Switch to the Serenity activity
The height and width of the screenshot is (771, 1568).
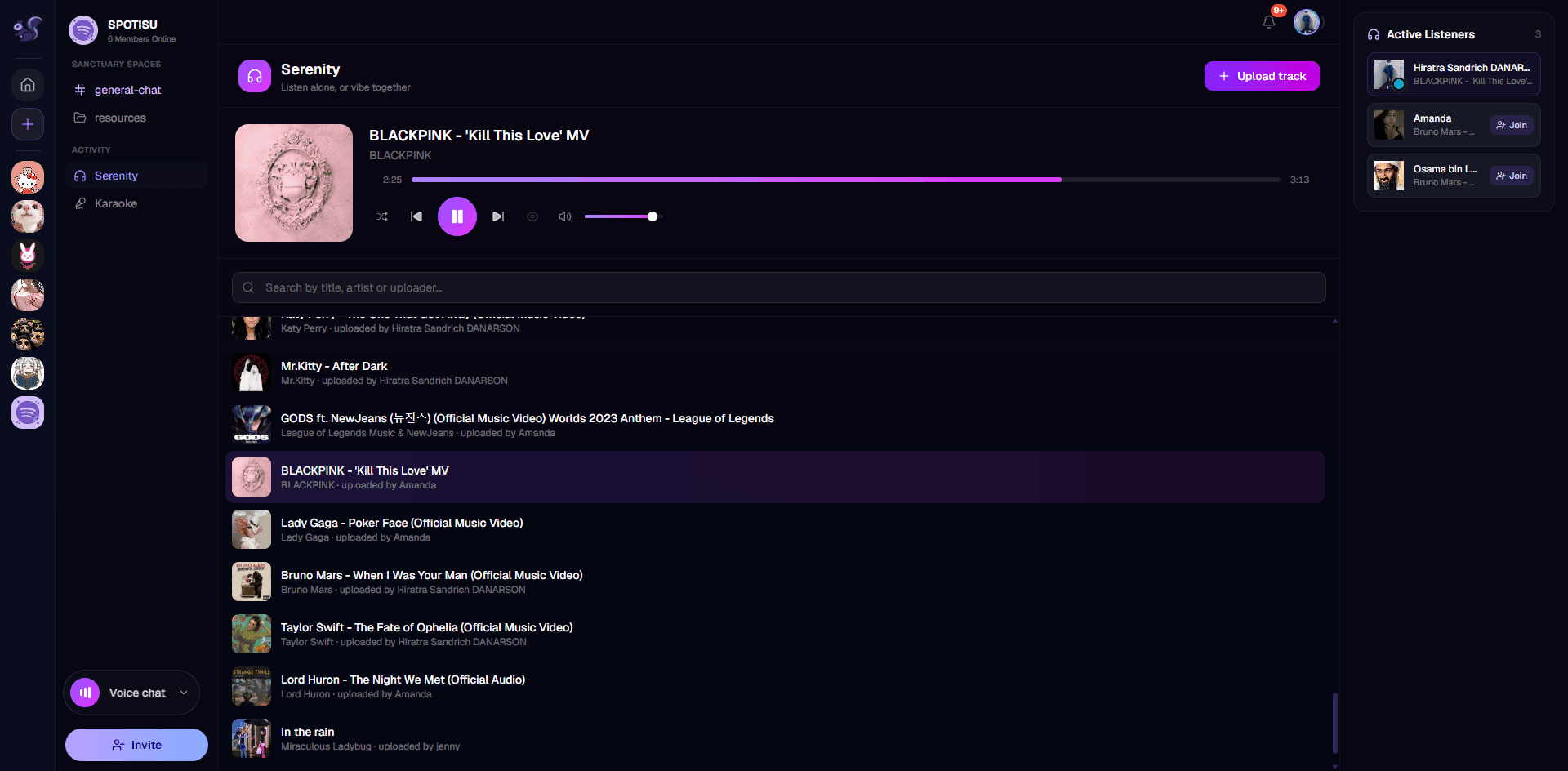(136, 176)
